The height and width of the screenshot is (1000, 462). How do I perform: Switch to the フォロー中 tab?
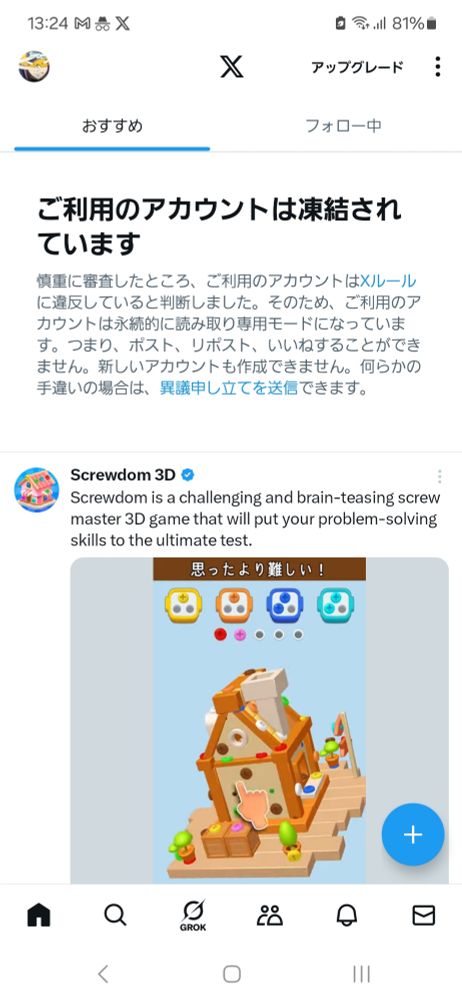point(343,126)
